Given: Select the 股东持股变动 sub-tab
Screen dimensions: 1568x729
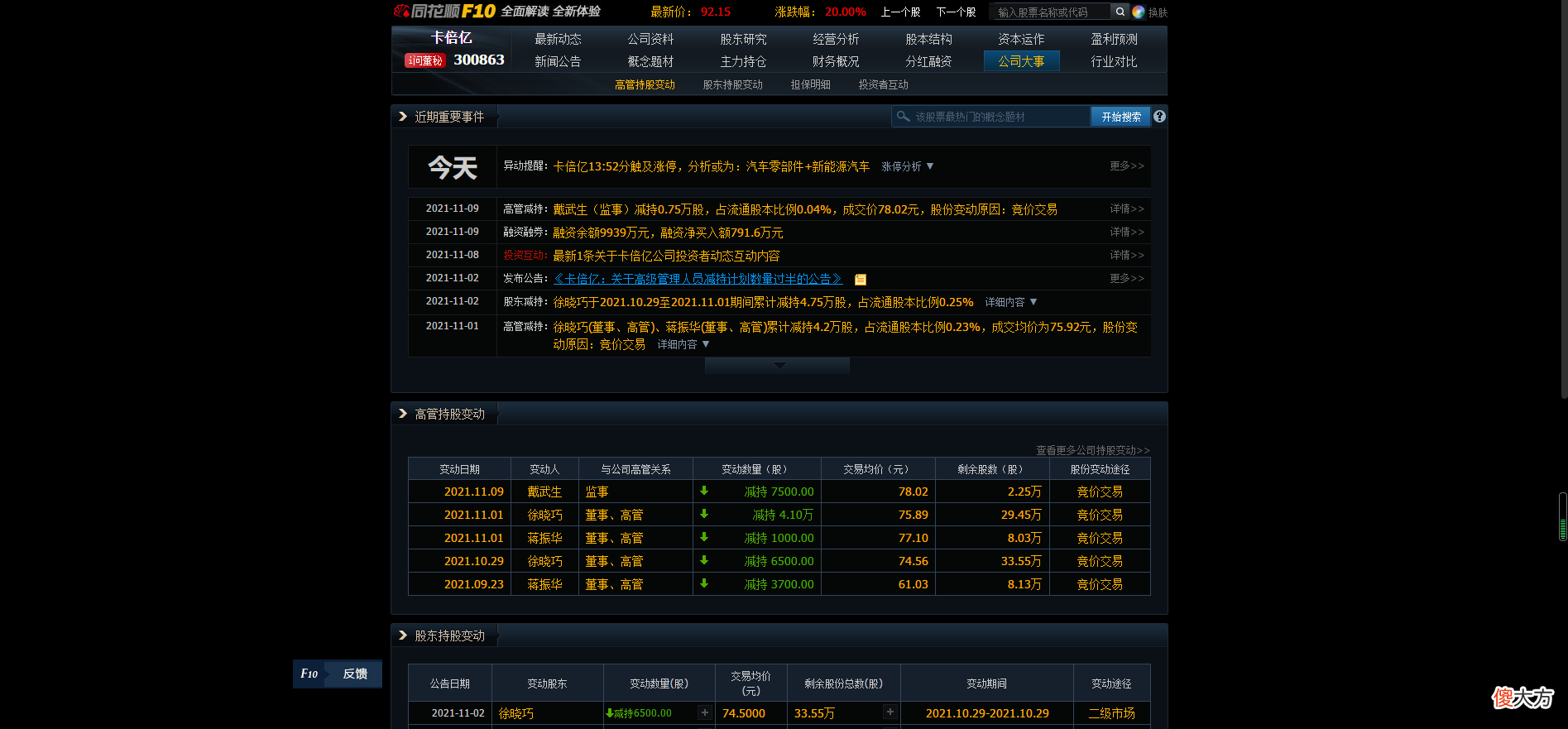Looking at the screenshot, I should pos(732,84).
